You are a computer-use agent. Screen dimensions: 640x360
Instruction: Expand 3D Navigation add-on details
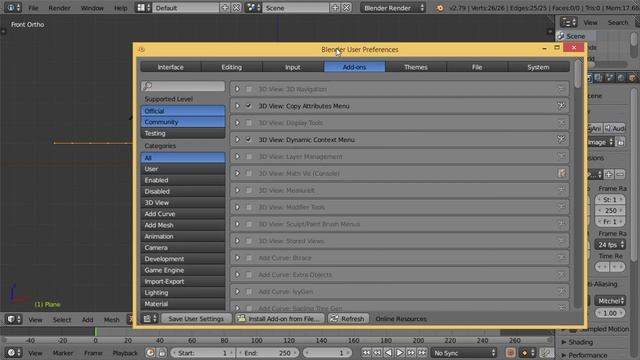(237, 89)
